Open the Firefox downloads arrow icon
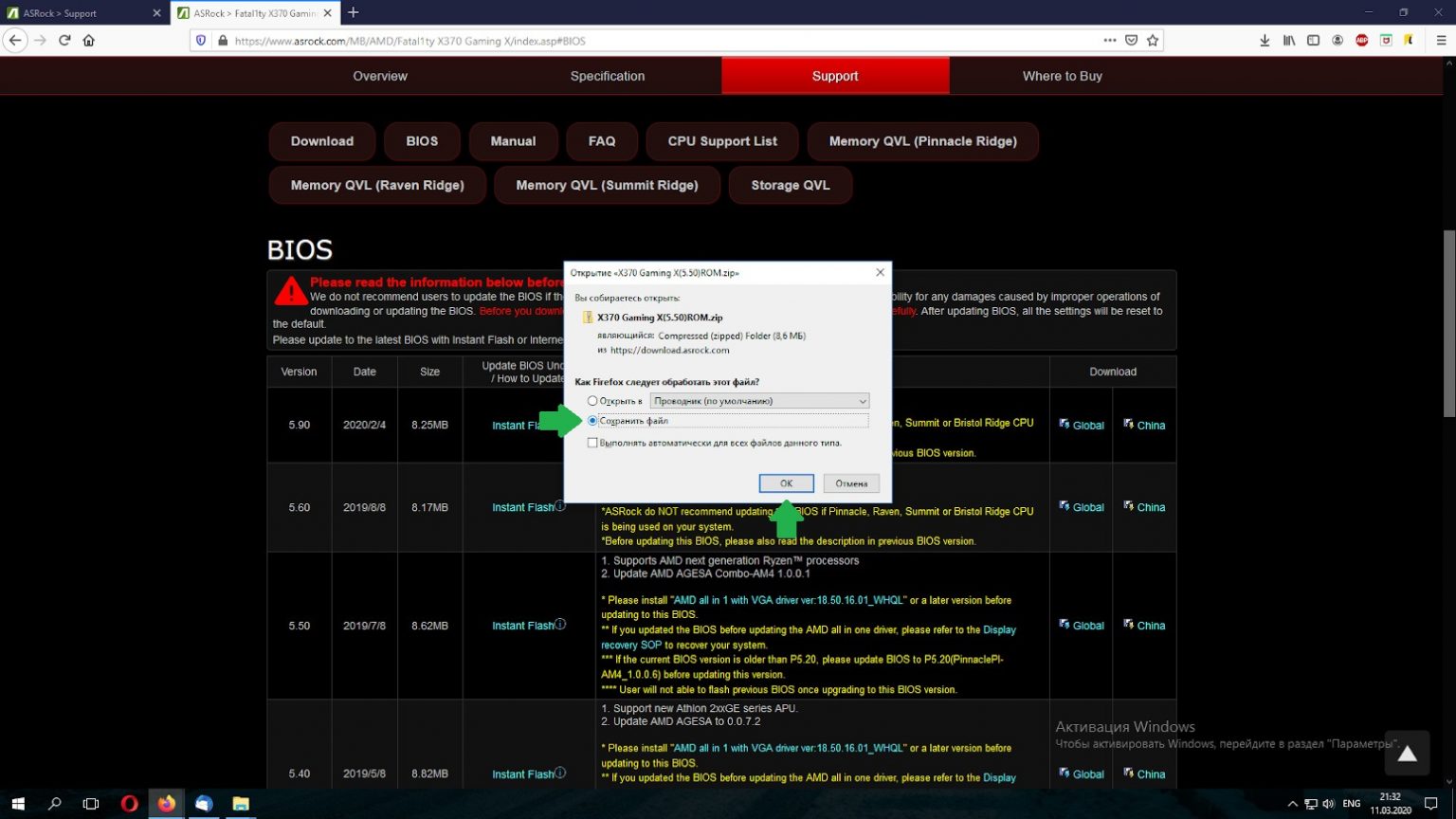Image resolution: width=1456 pixels, height=819 pixels. pos(1265,40)
